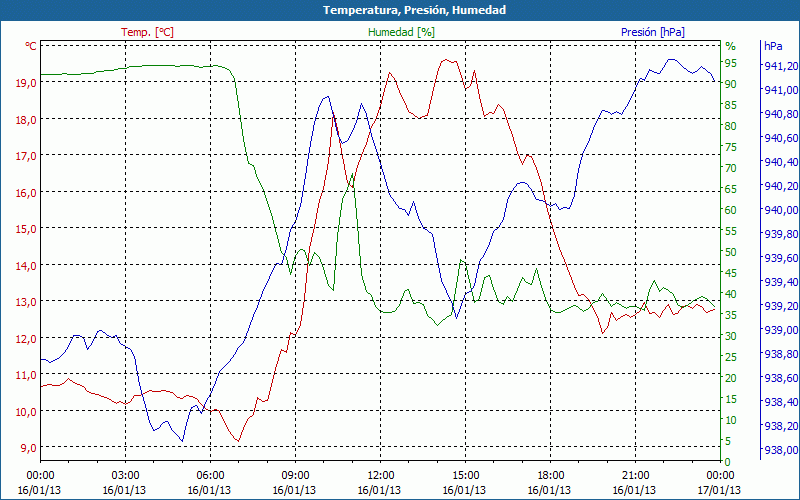Click humidity axis value '50'

pos(731,252)
